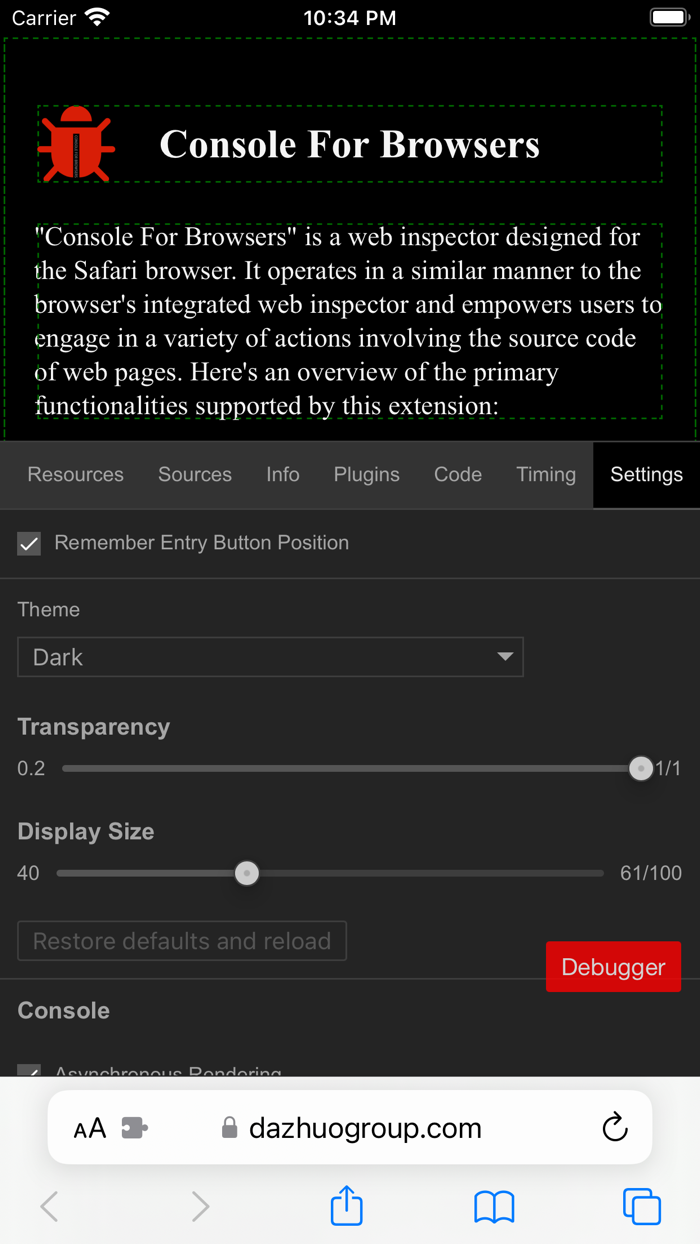Screen dimensions: 700x1244
Task: Uncheck Remember Entry Button Position
Action: [28, 543]
